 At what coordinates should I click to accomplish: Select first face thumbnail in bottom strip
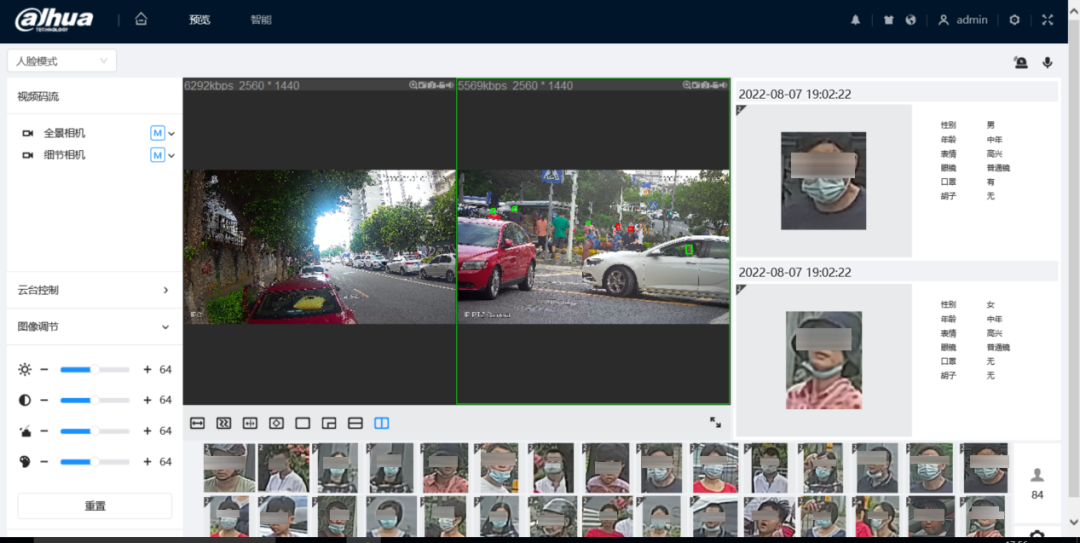coord(229,468)
